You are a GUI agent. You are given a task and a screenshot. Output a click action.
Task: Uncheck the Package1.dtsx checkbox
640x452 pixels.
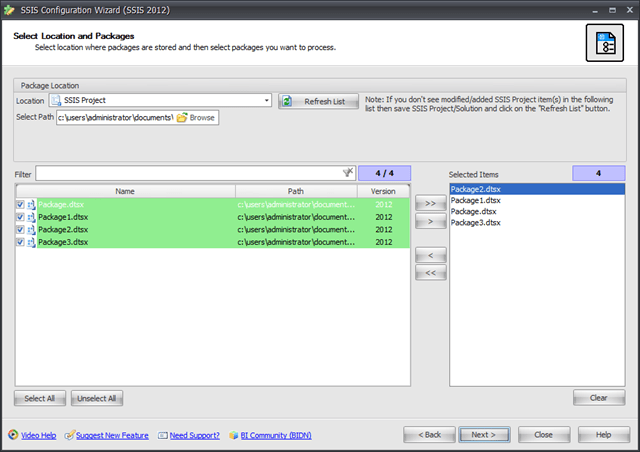pyautogui.click(x=20, y=217)
